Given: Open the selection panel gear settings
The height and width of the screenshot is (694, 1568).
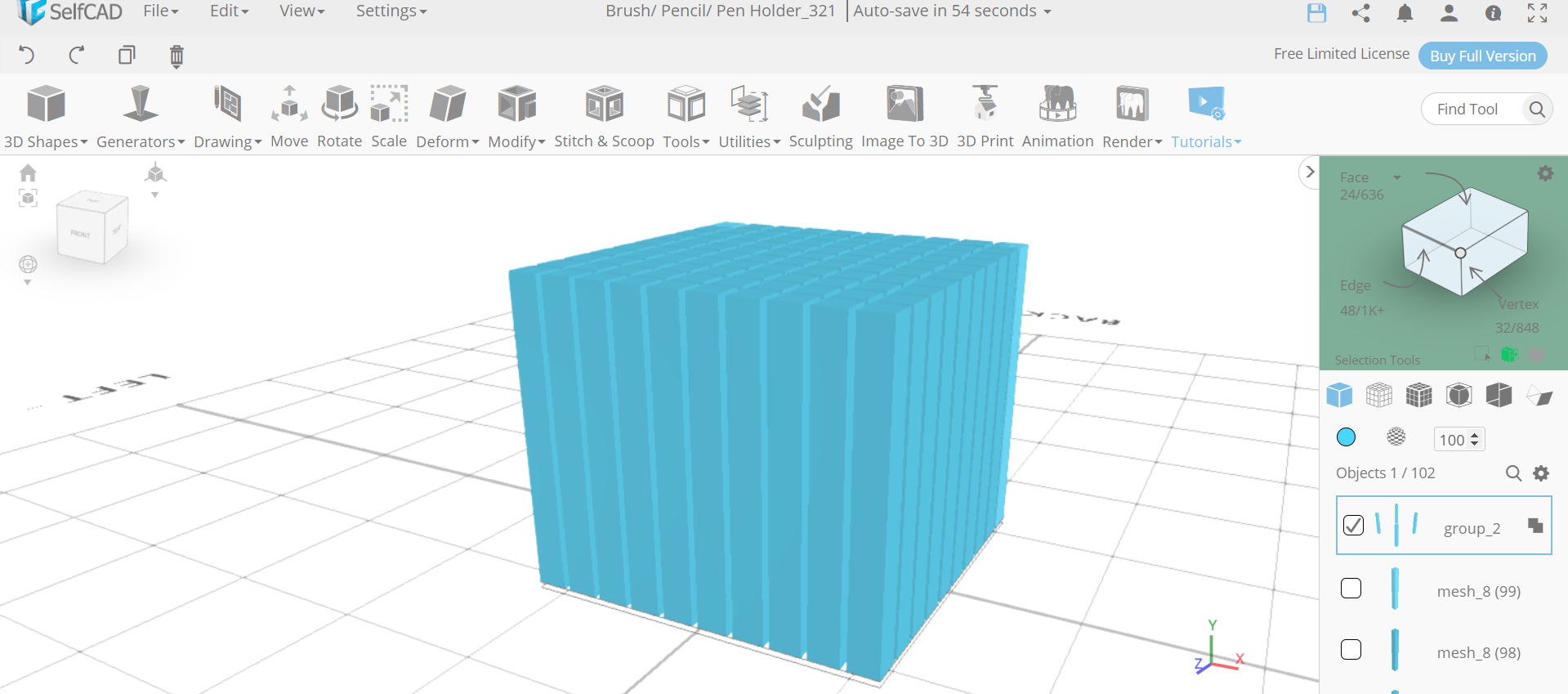Looking at the screenshot, I should pos(1544,173).
